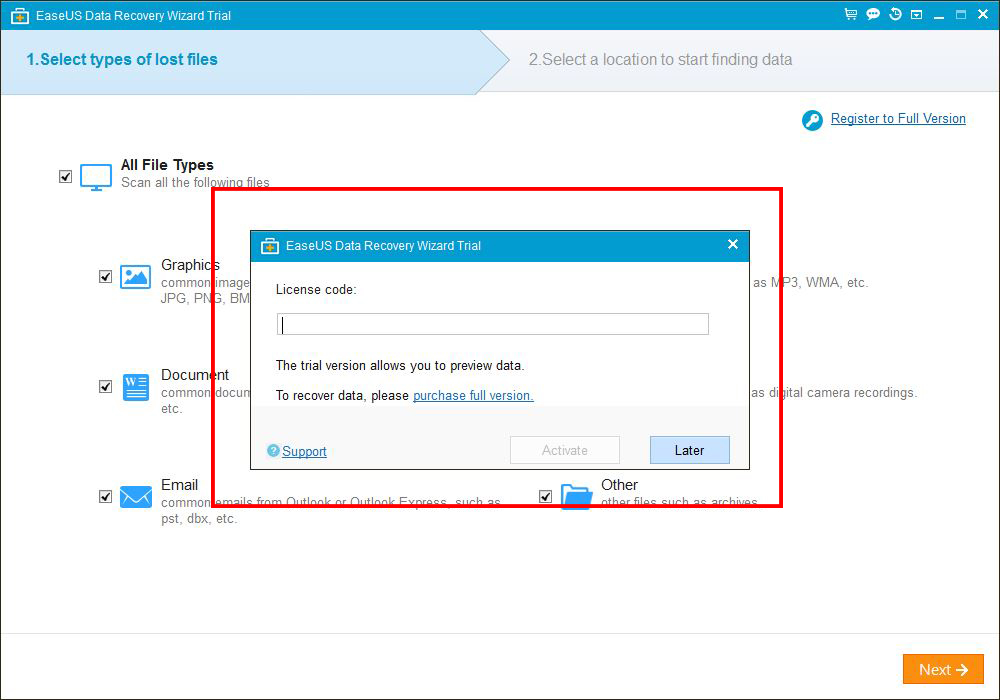The width and height of the screenshot is (1000, 700).
Task: Click the EaseUS logo in the license dialog
Action: click(270, 246)
